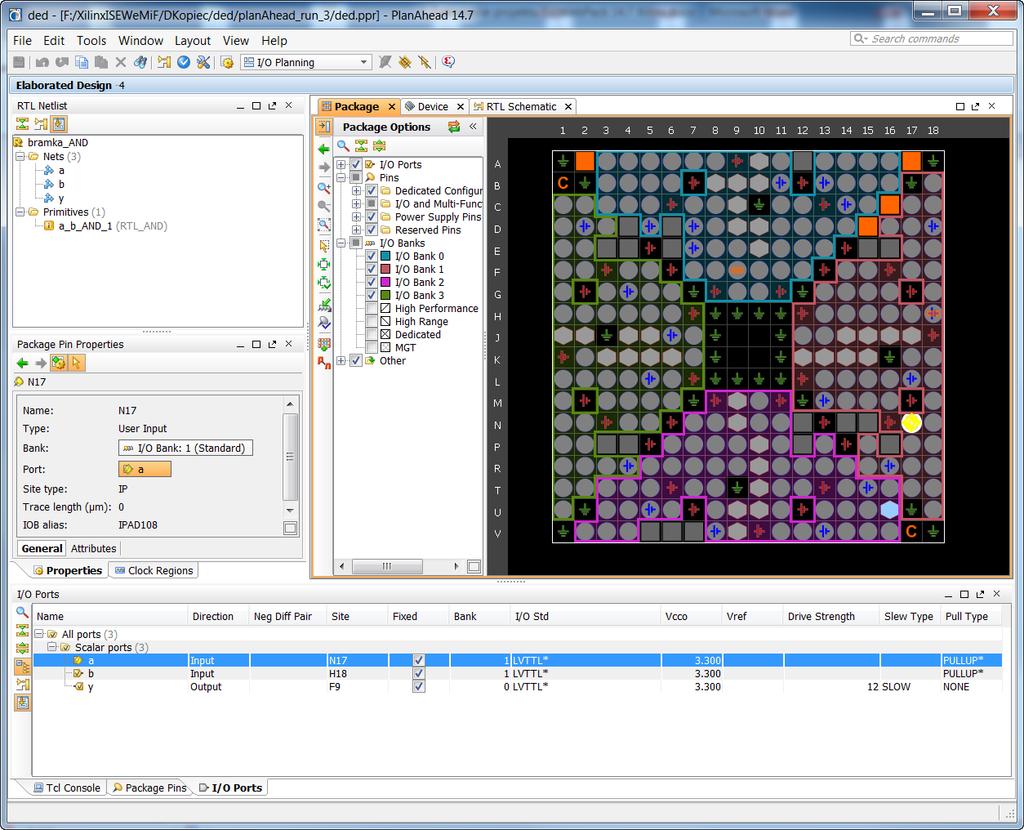Open the File menu
This screenshot has height=830, width=1024.
pos(22,40)
